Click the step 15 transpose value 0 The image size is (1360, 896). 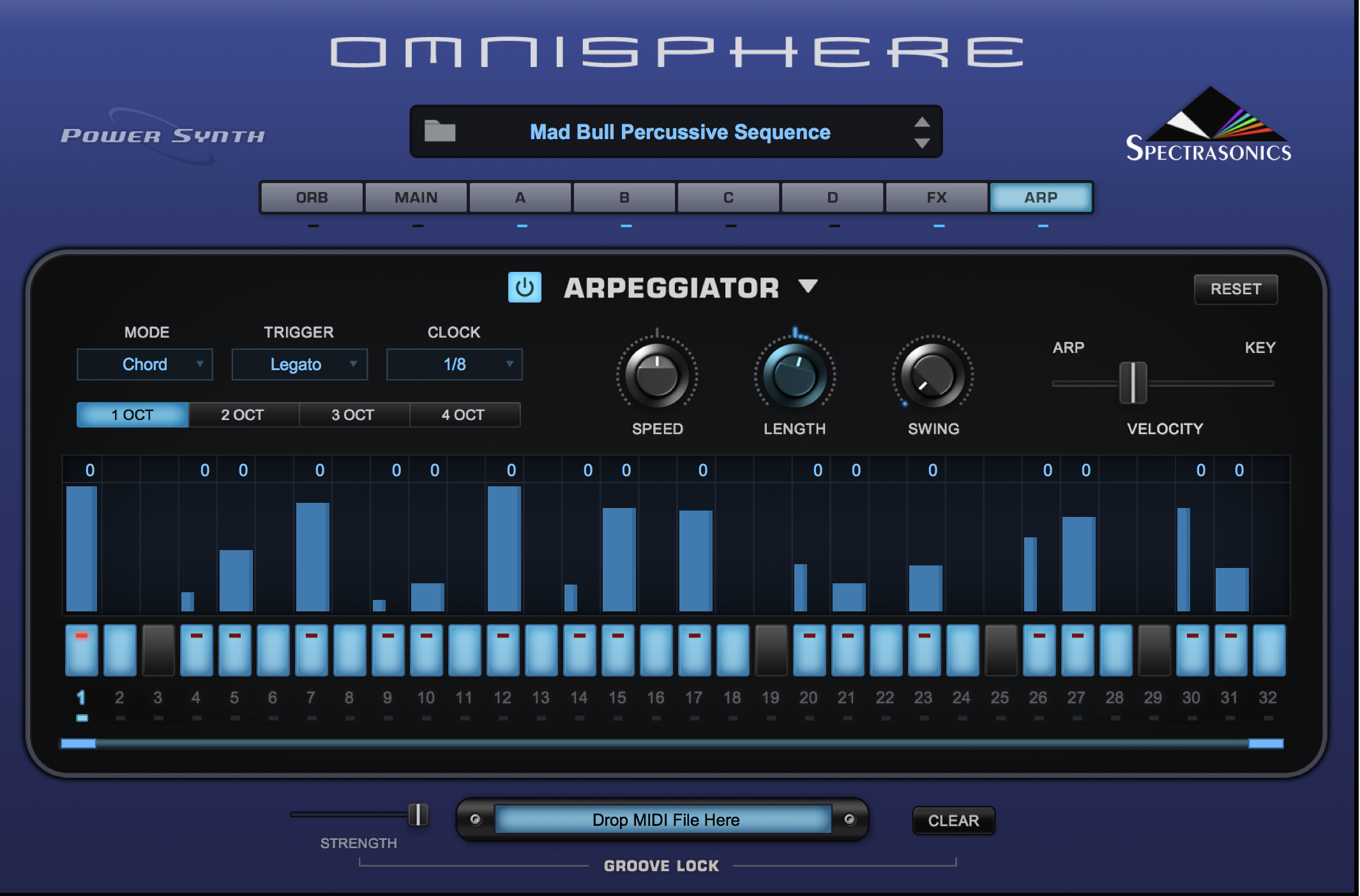click(626, 470)
